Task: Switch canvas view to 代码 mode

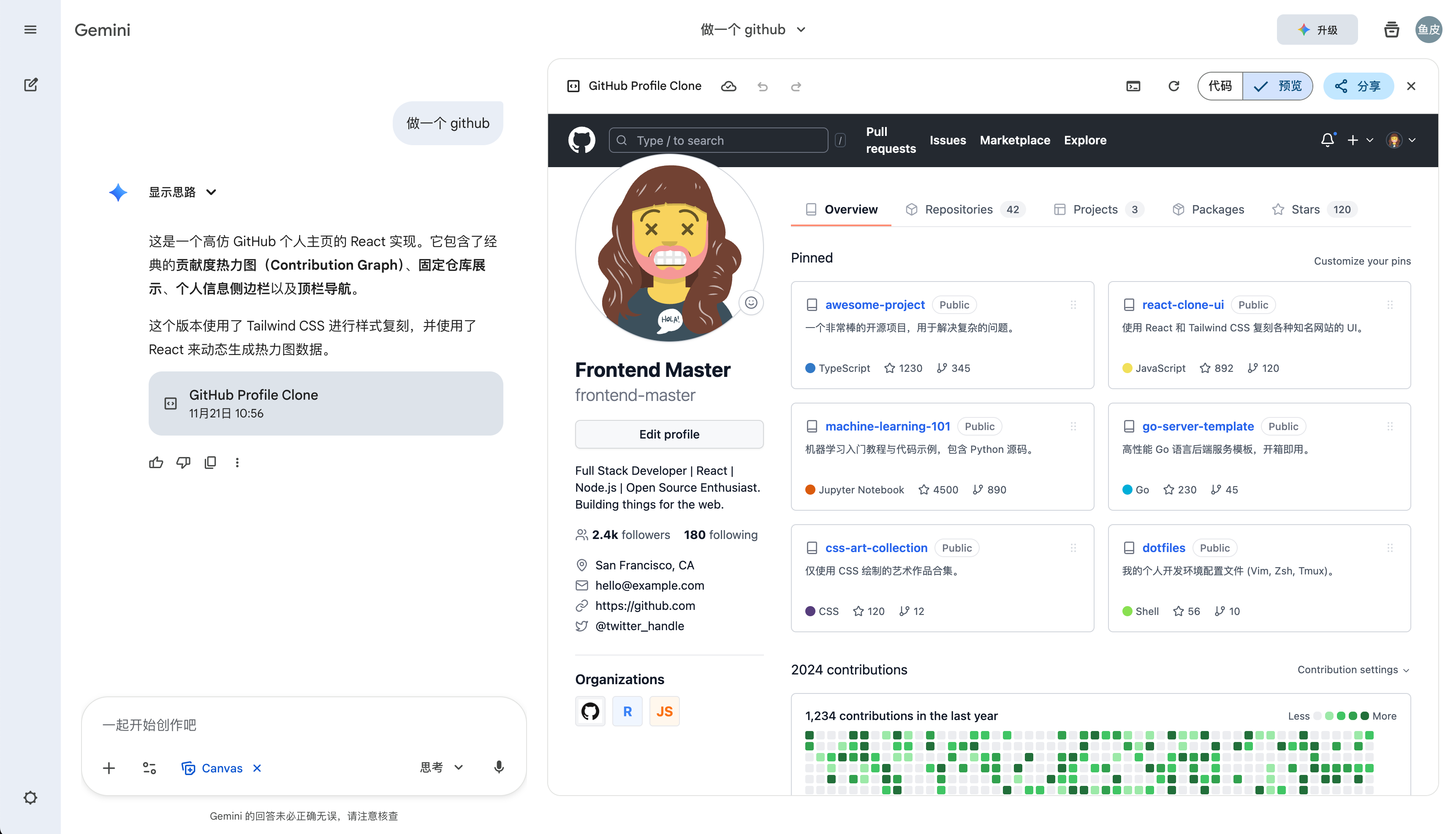Action: point(1220,86)
